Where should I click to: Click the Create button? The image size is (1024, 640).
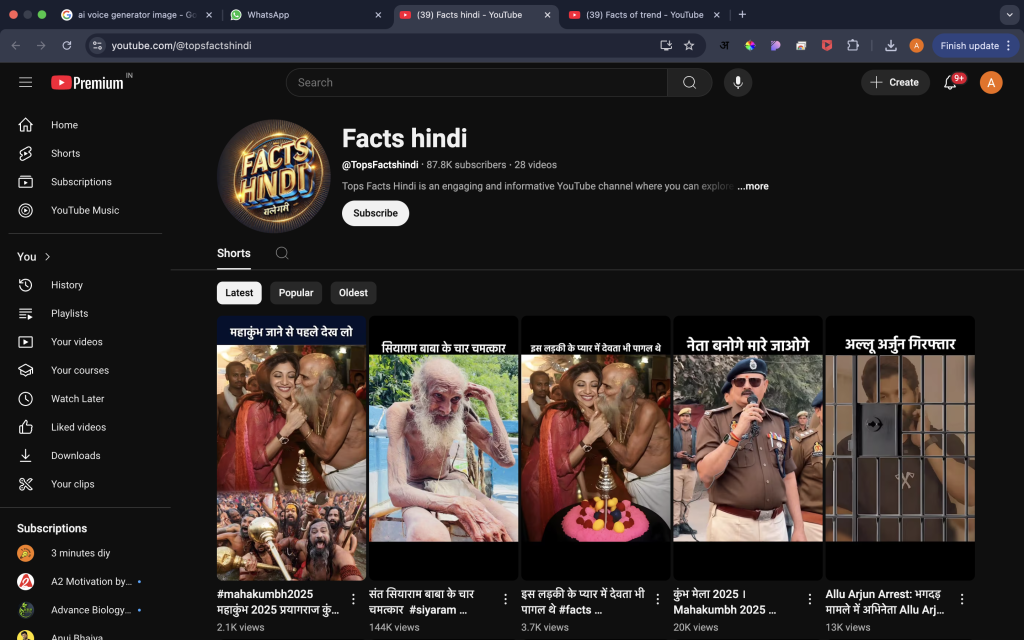coord(895,83)
